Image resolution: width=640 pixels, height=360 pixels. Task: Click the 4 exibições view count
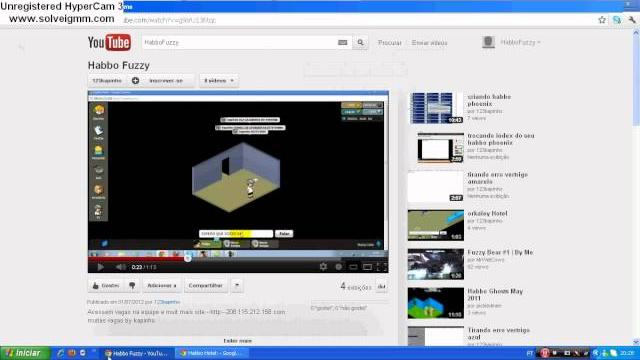[356, 287]
